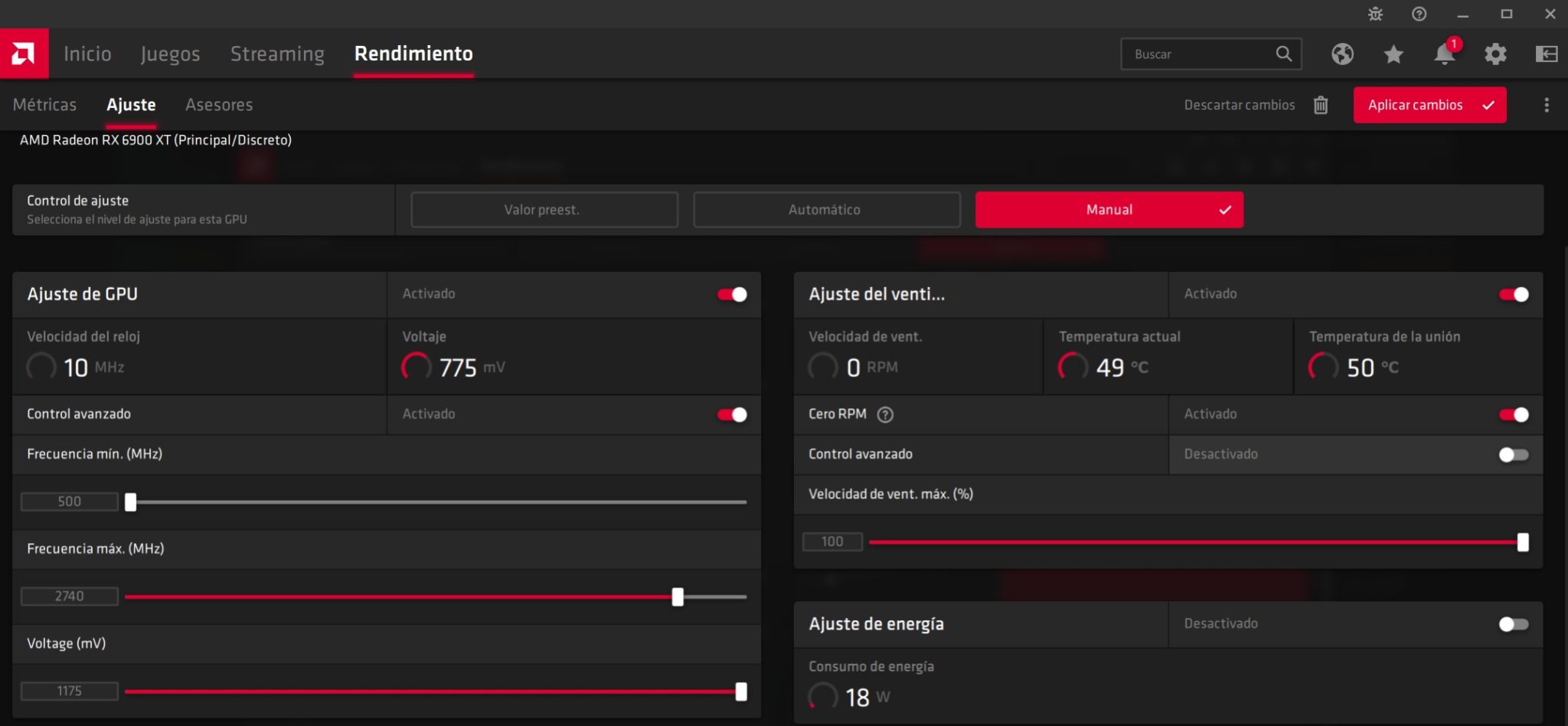This screenshot has height=726, width=1568.
Task: Click the 1175 voltage input box
Action: click(x=70, y=692)
